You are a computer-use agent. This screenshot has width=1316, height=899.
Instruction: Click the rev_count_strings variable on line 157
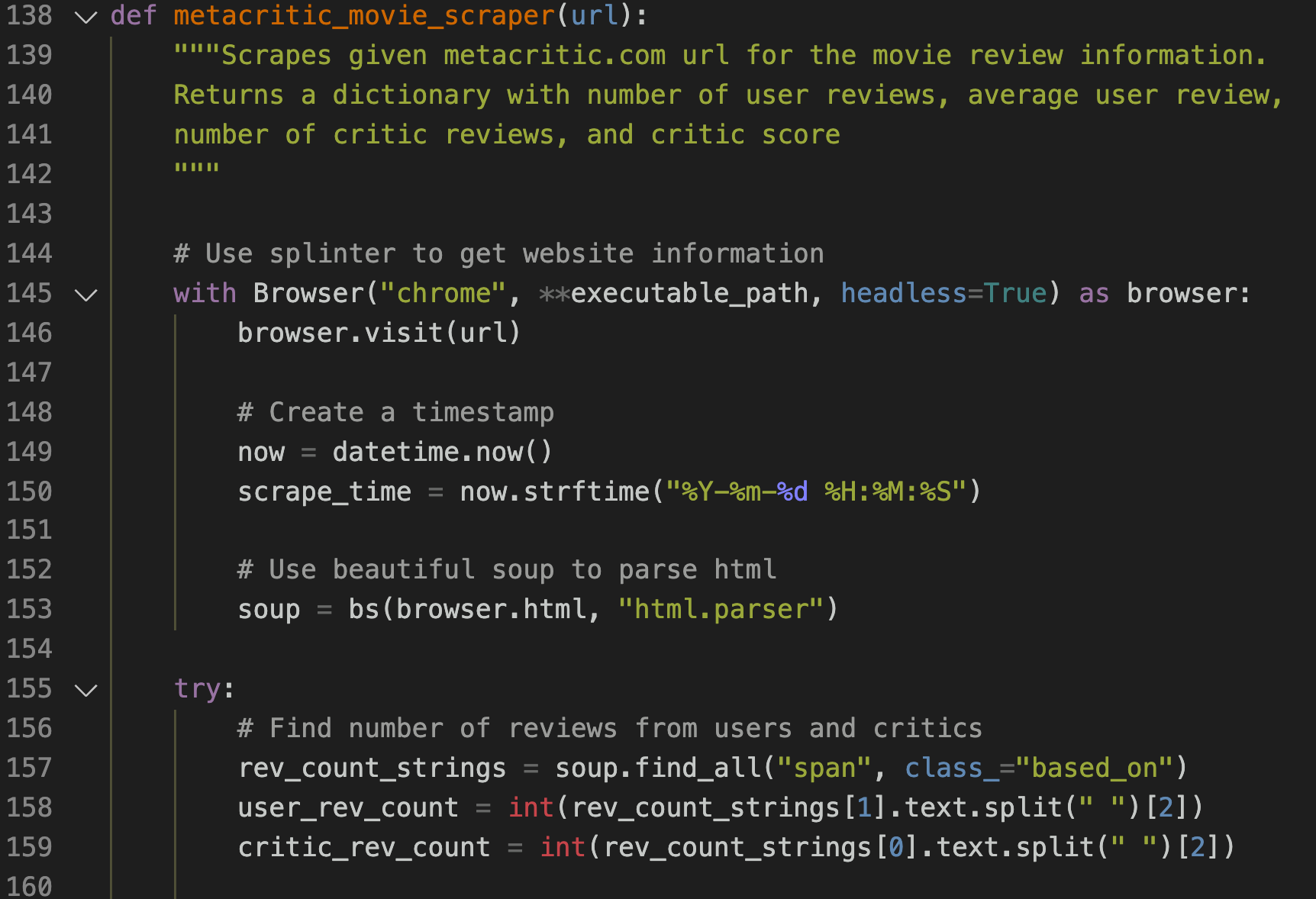372,768
